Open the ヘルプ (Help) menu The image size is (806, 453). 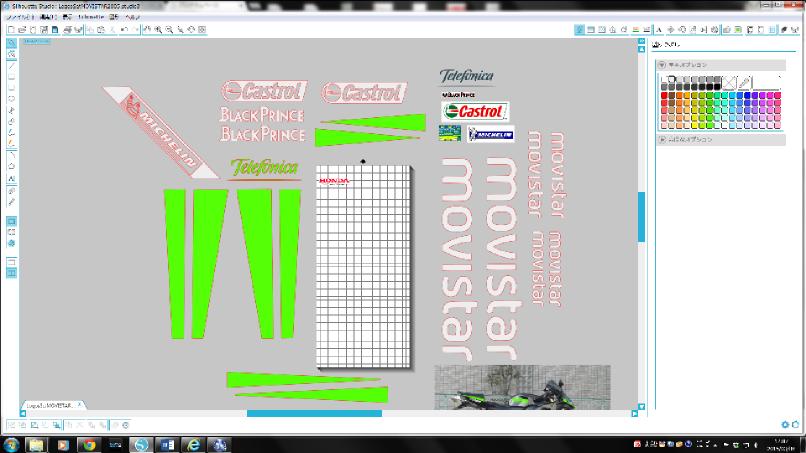(x=132, y=17)
